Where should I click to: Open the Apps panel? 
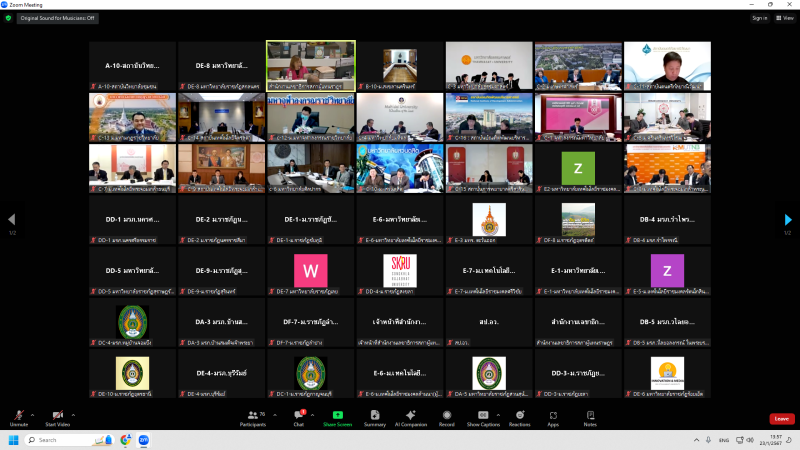(x=553, y=416)
